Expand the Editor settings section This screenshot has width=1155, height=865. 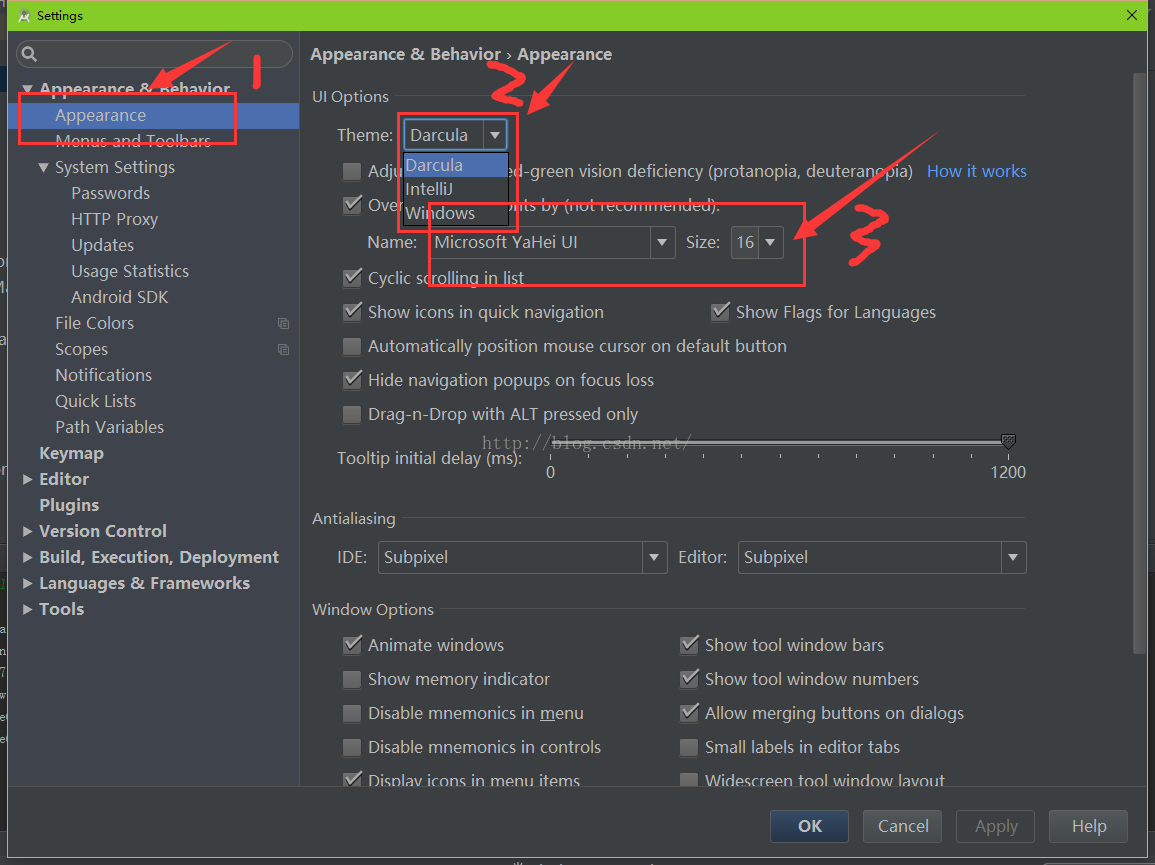click(x=27, y=480)
